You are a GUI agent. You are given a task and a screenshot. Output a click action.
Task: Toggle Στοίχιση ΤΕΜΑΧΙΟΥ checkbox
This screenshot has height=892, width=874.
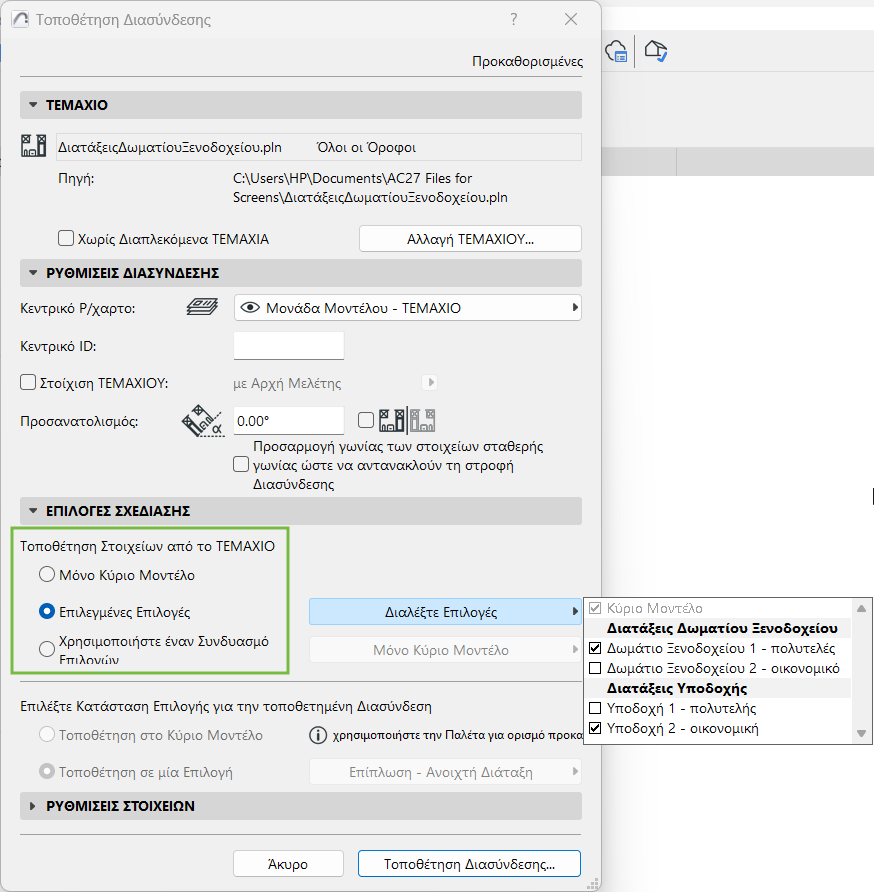(x=28, y=382)
